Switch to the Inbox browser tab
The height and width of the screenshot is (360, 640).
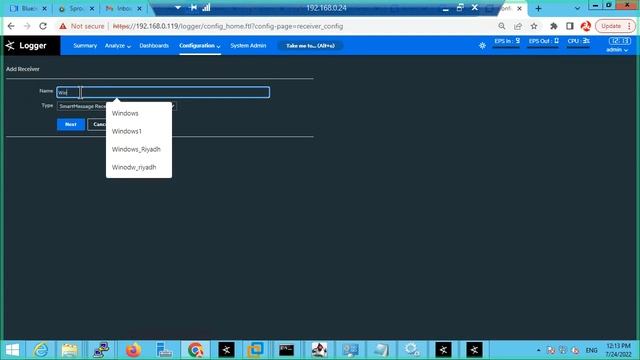tap(123, 8)
